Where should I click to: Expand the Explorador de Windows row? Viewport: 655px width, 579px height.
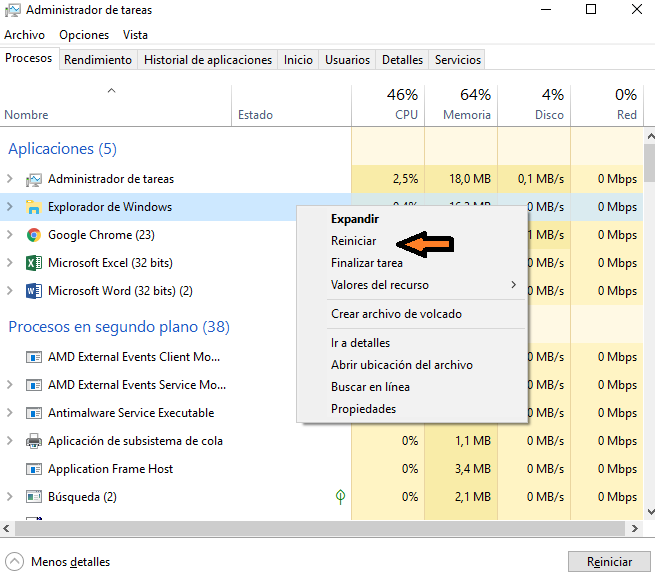click(x=10, y=206)
